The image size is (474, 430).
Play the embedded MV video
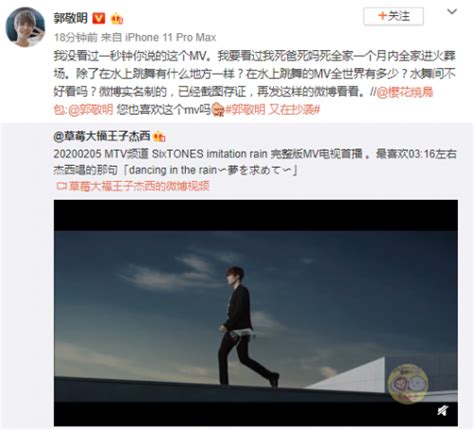pos(256,313)
